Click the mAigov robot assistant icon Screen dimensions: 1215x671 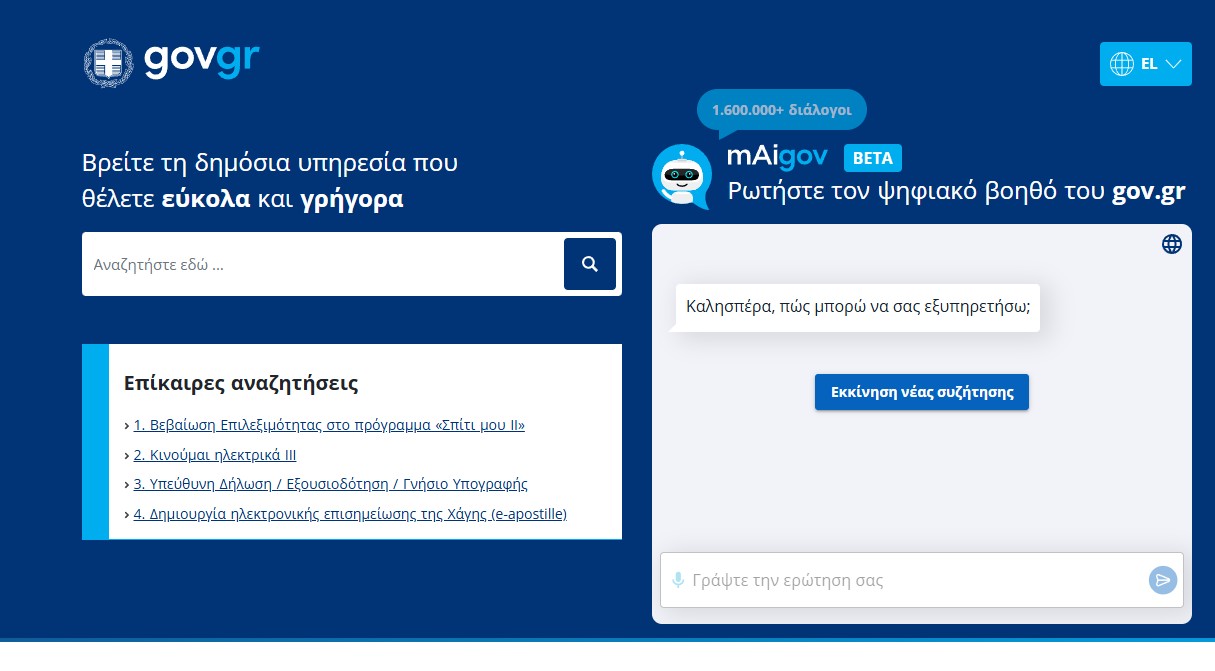[681, 176]
